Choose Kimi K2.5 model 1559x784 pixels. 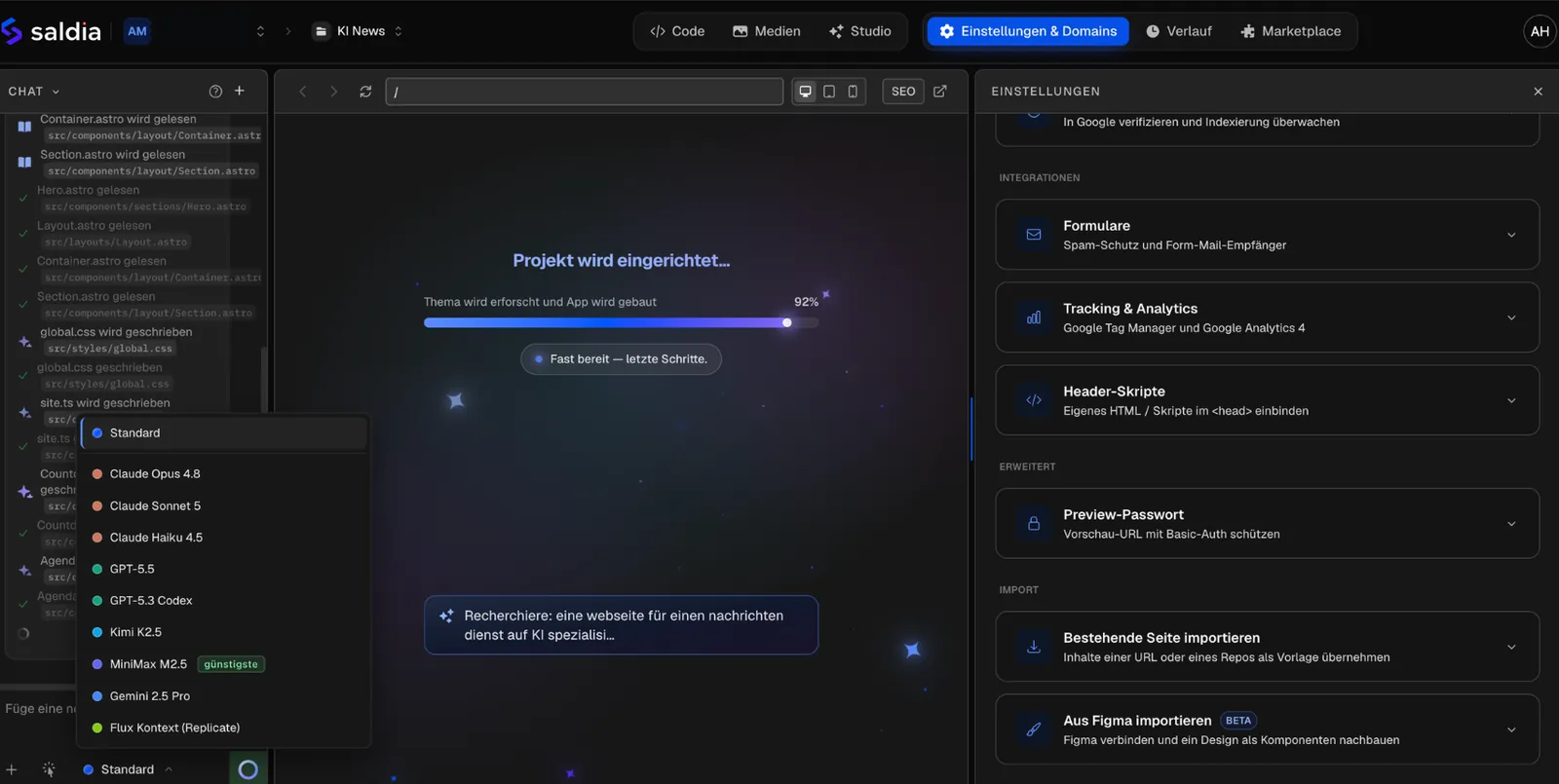[224, 632]
